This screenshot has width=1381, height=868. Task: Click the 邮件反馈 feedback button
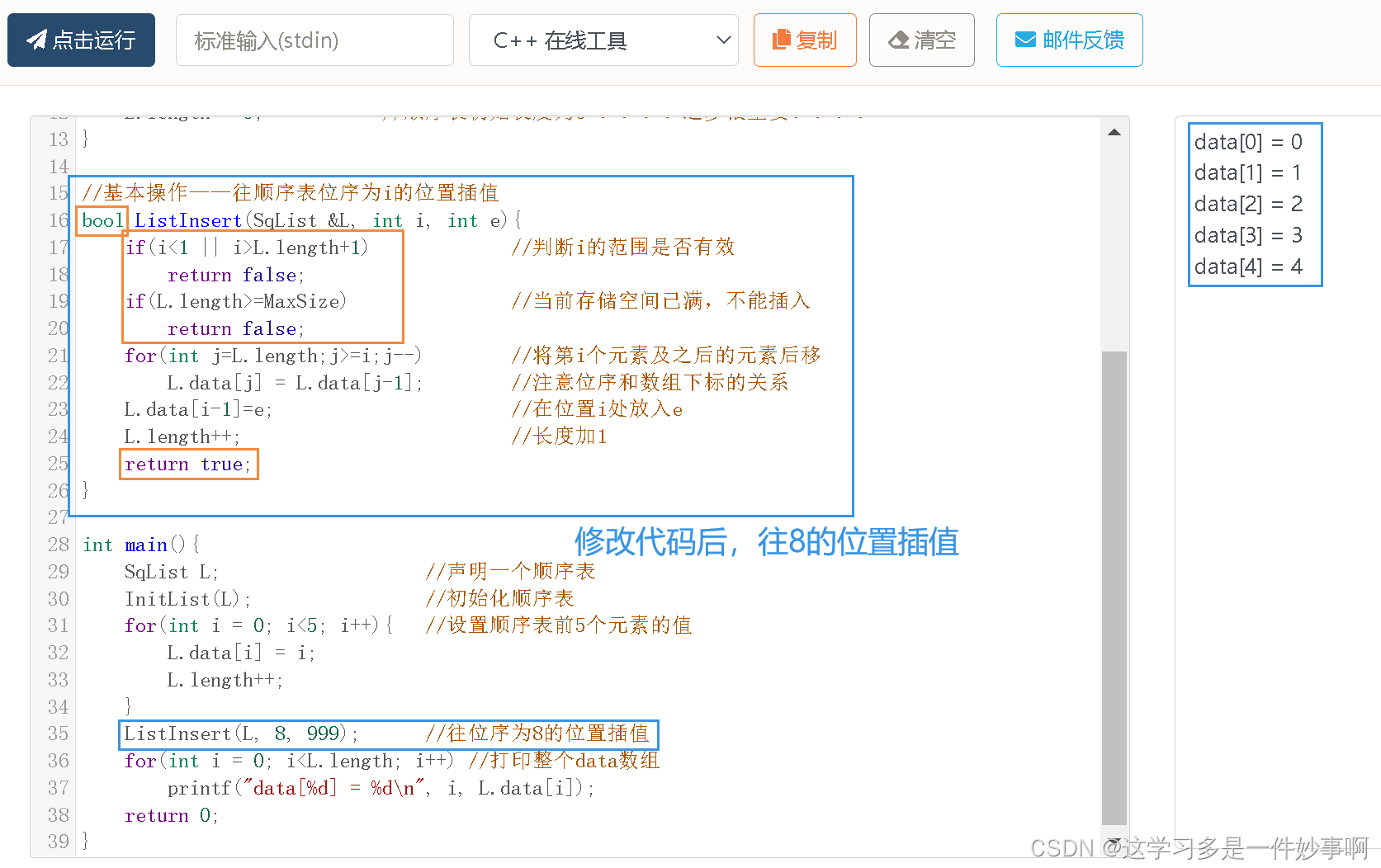(x=1069, y=40)
